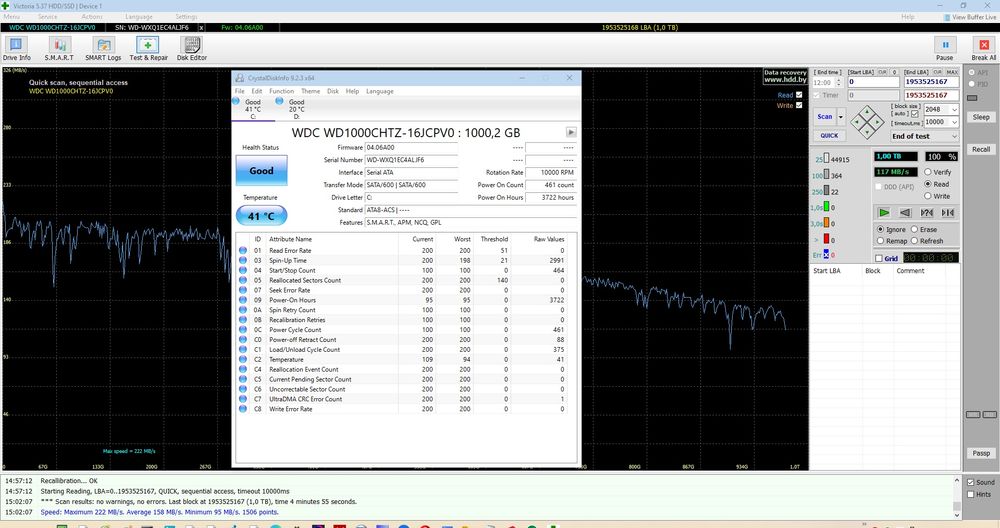Screen dimensions: 1000x528
Task: Open CrystalDiskInfo Disk menu
Action: (333, 91)
